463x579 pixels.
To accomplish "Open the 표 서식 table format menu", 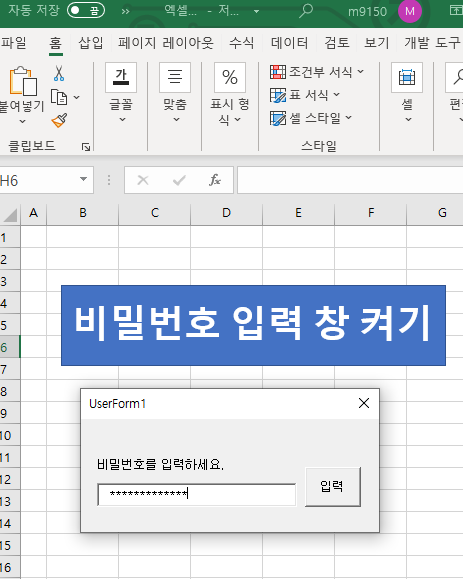I will point(305,95).
